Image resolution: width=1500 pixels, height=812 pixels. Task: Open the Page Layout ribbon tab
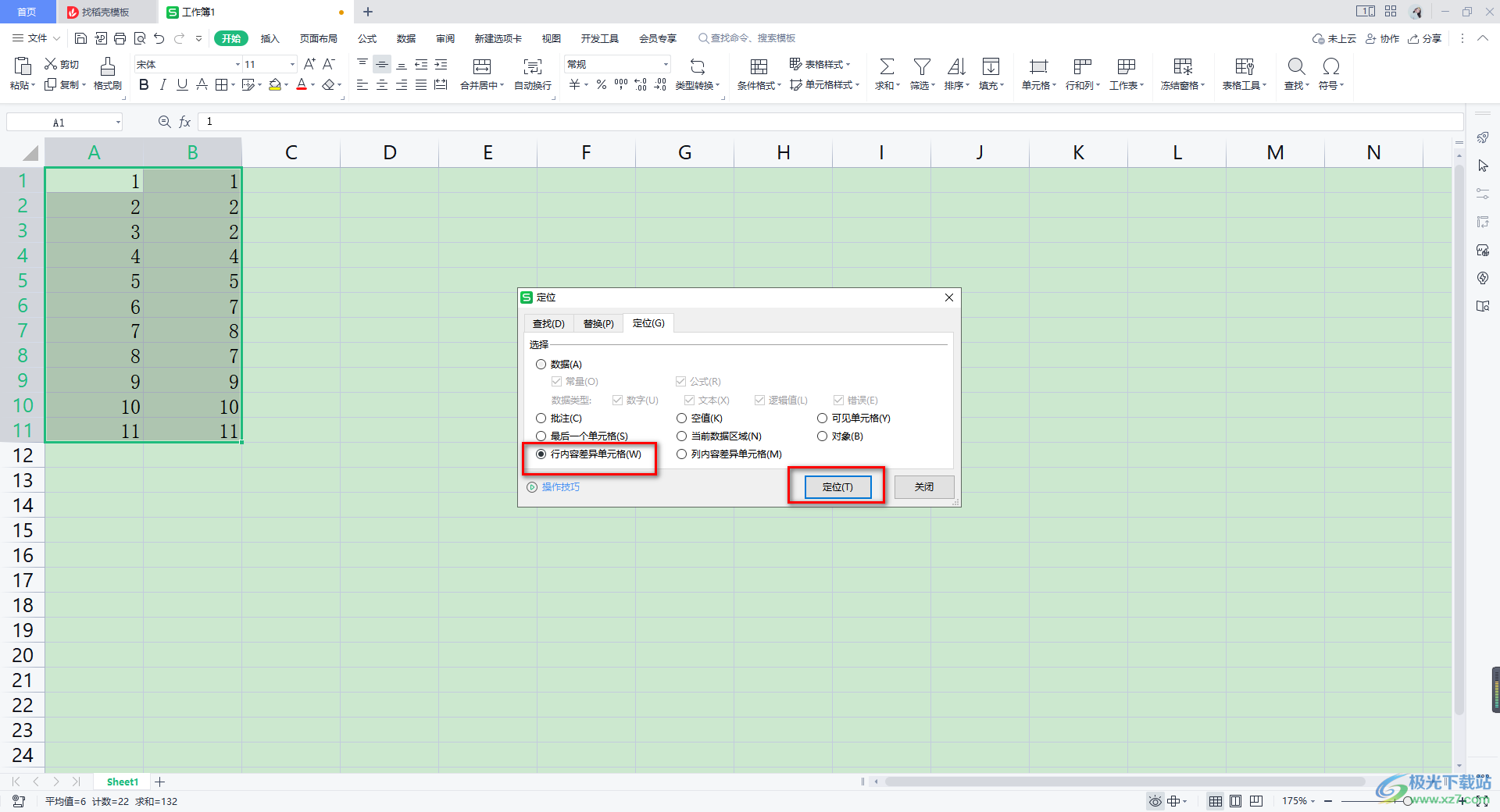click(x=319, y=38)
